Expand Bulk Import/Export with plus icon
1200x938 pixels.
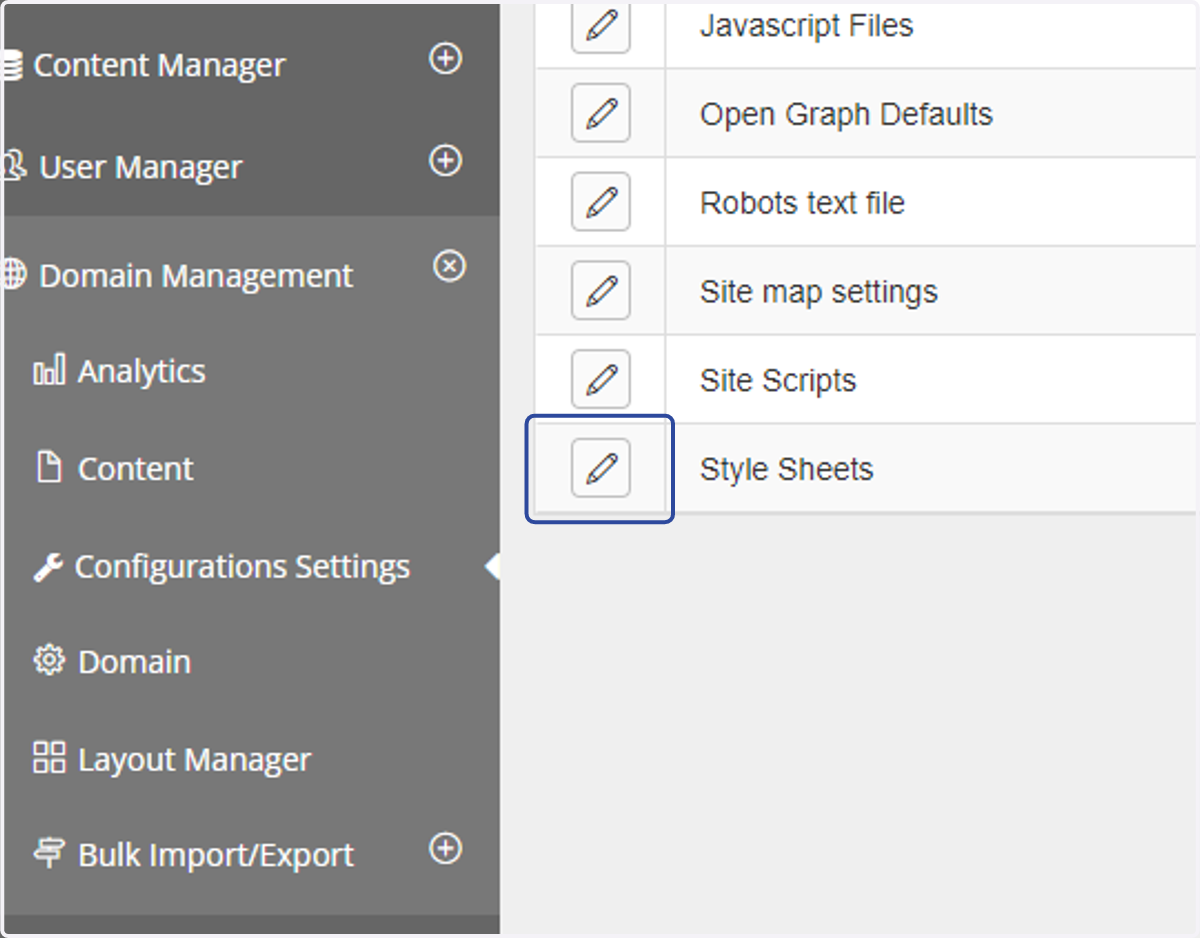pos(445,848)
